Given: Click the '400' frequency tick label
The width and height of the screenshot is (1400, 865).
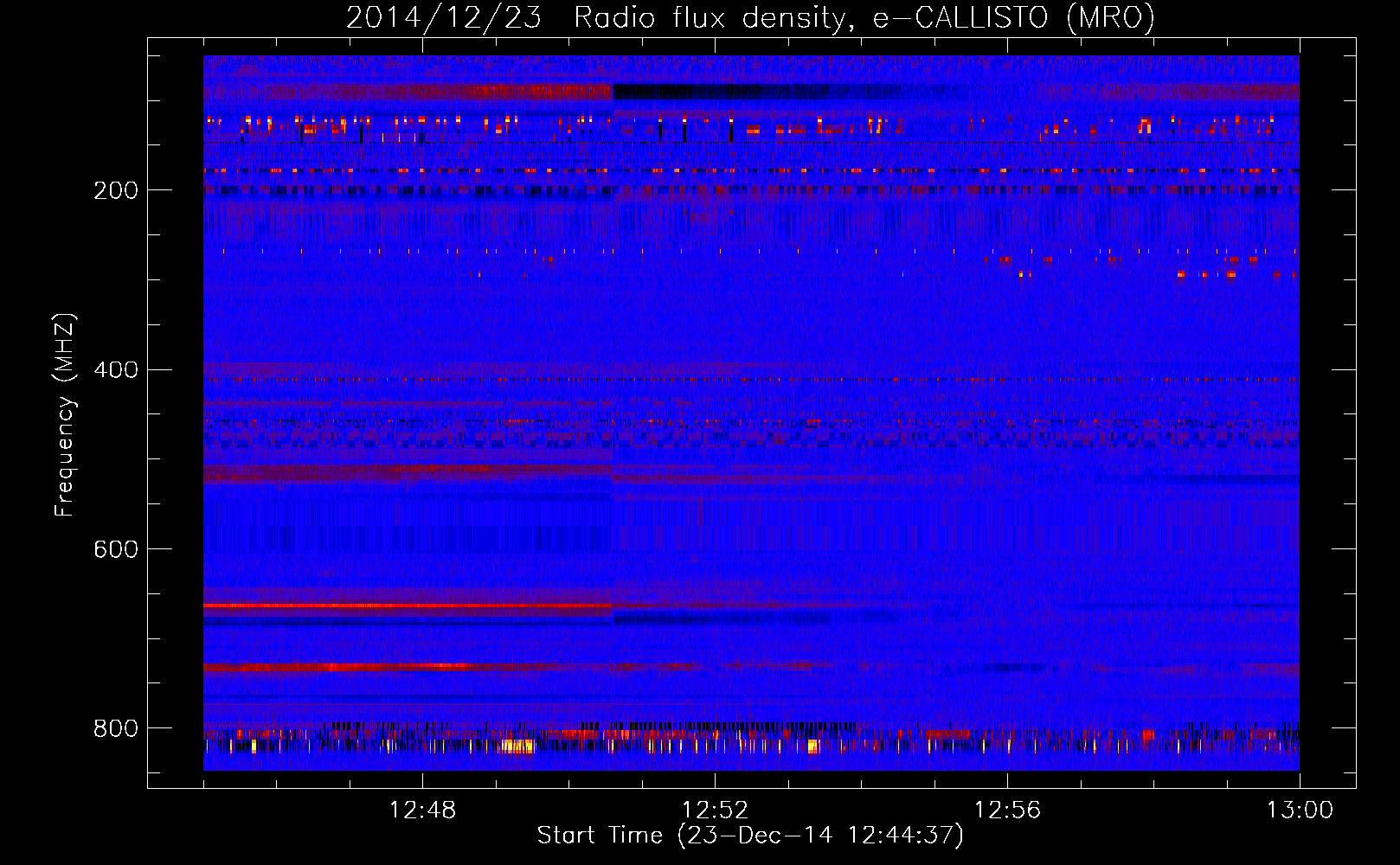Looking at the screenshot, I should click(116, 370).
